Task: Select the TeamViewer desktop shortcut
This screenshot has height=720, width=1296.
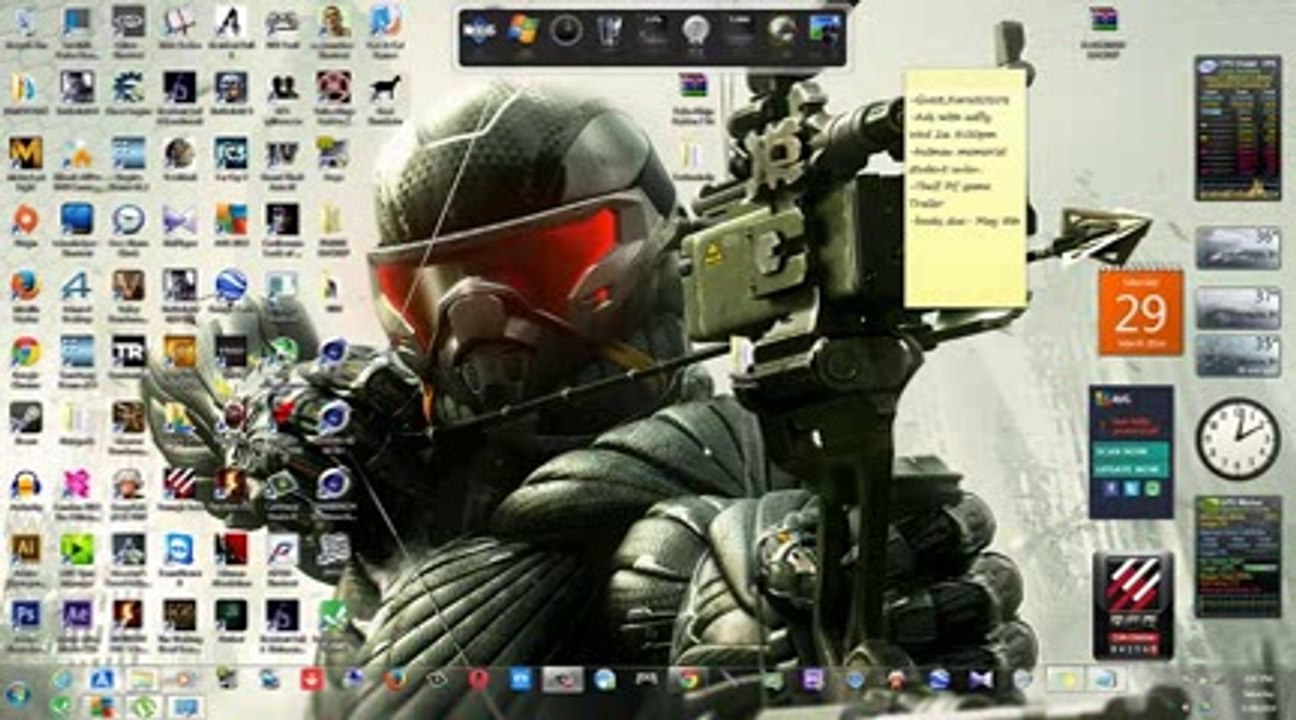Action: 180,548
